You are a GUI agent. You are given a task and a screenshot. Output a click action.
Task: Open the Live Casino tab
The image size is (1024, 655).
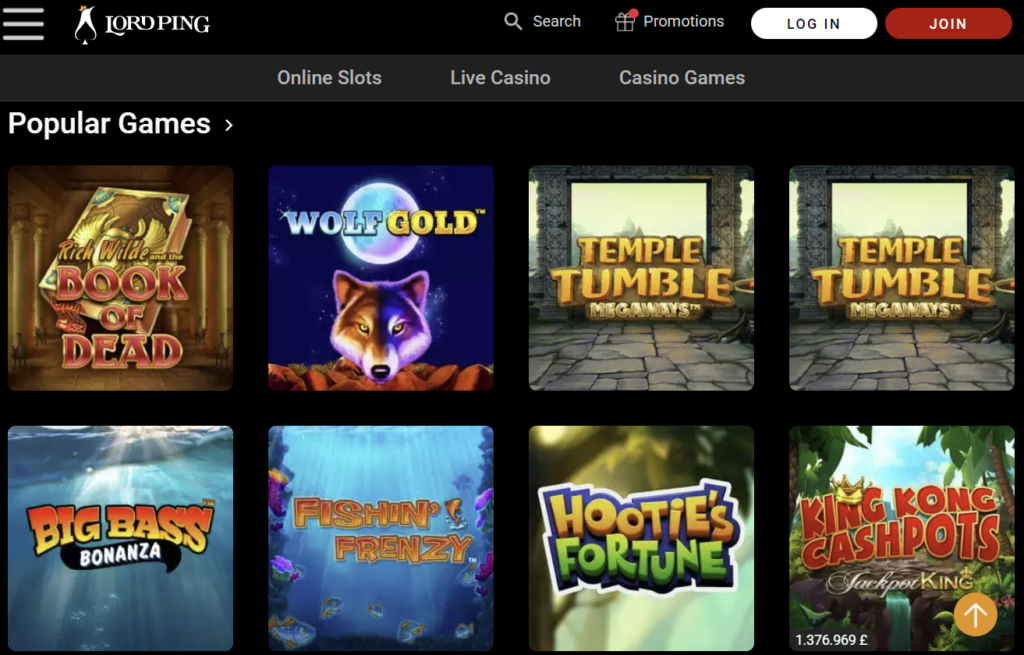coord(500,78)
